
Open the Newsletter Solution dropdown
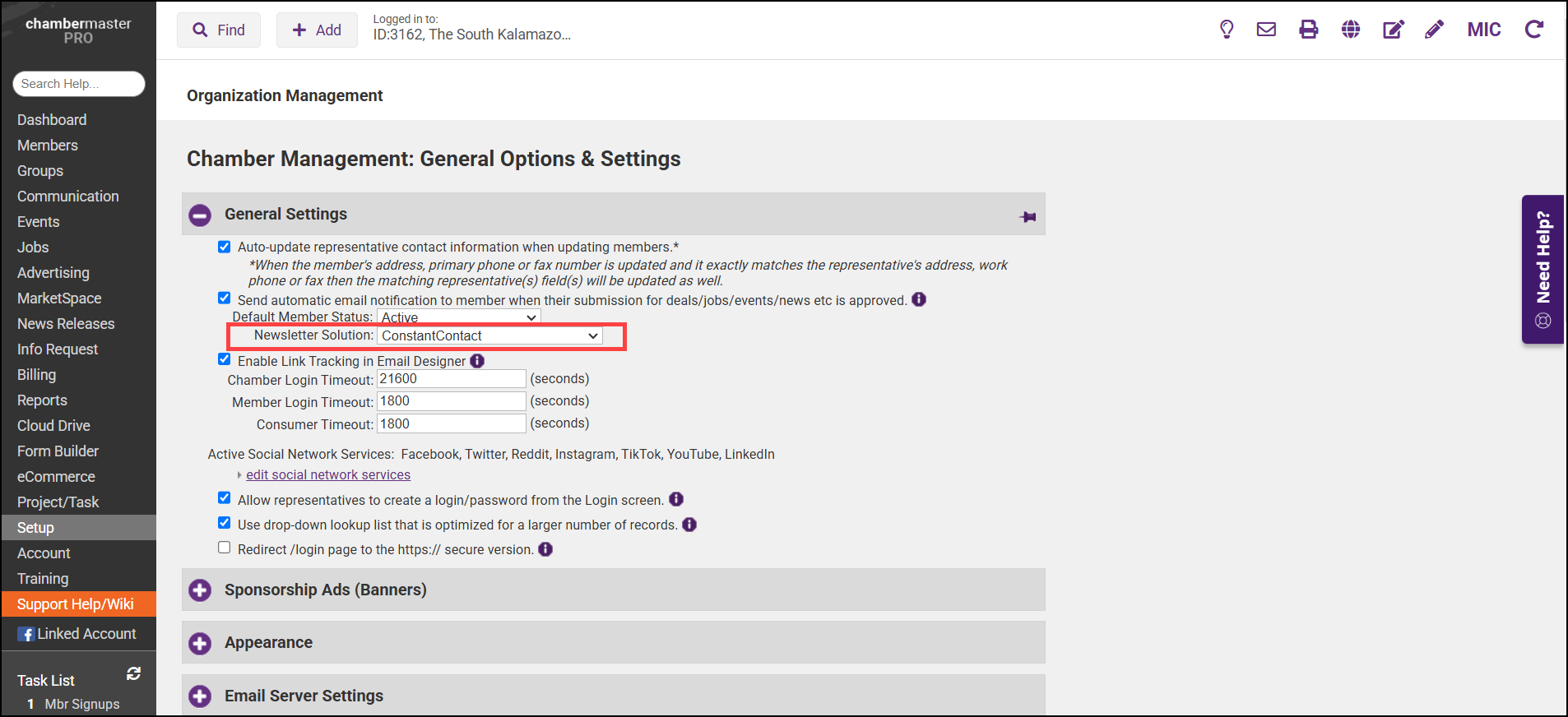[x=489, y=335]
